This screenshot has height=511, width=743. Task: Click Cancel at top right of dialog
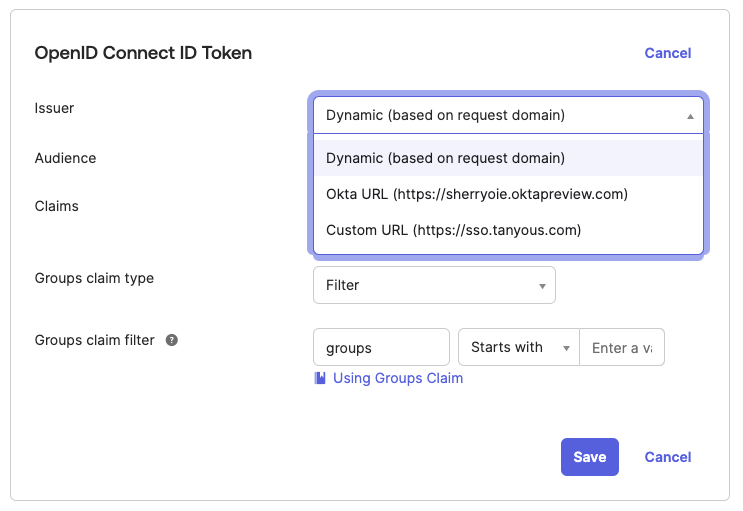click(668, 53)
